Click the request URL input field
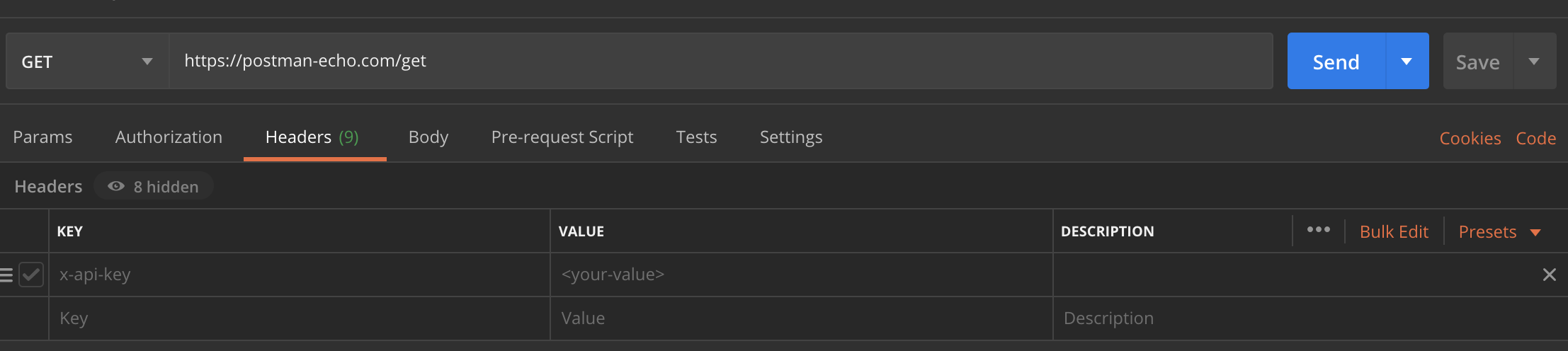The image size is (1568, 351). coord(720,61)
